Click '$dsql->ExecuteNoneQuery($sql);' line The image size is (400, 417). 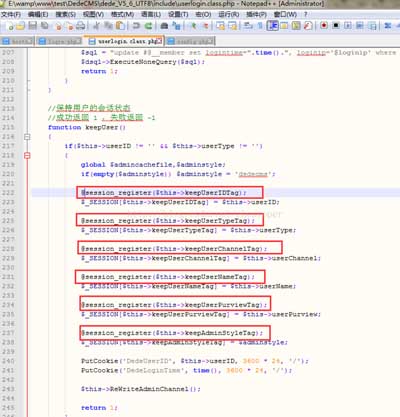143,62
